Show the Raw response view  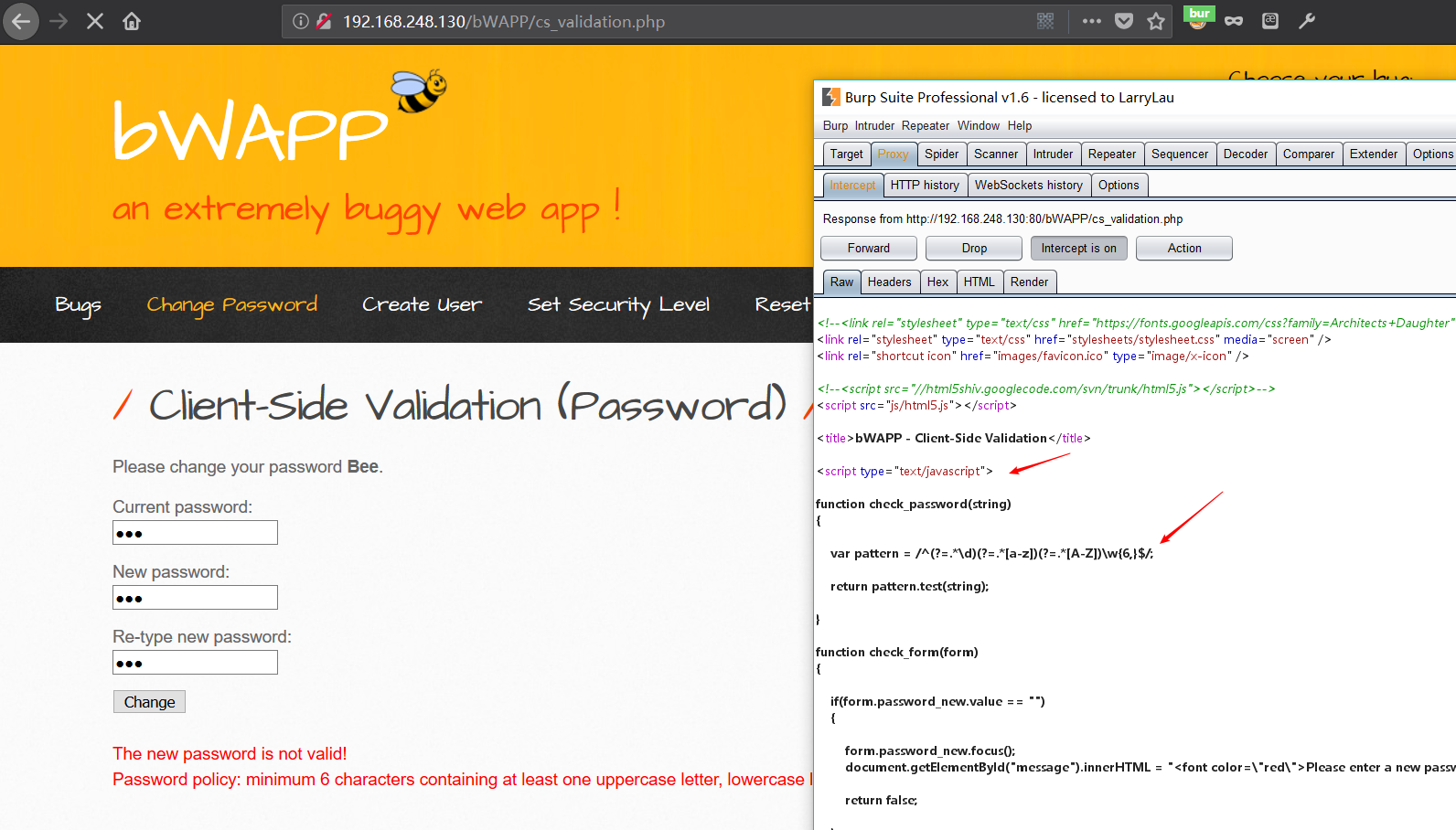(x=841, y=282)
